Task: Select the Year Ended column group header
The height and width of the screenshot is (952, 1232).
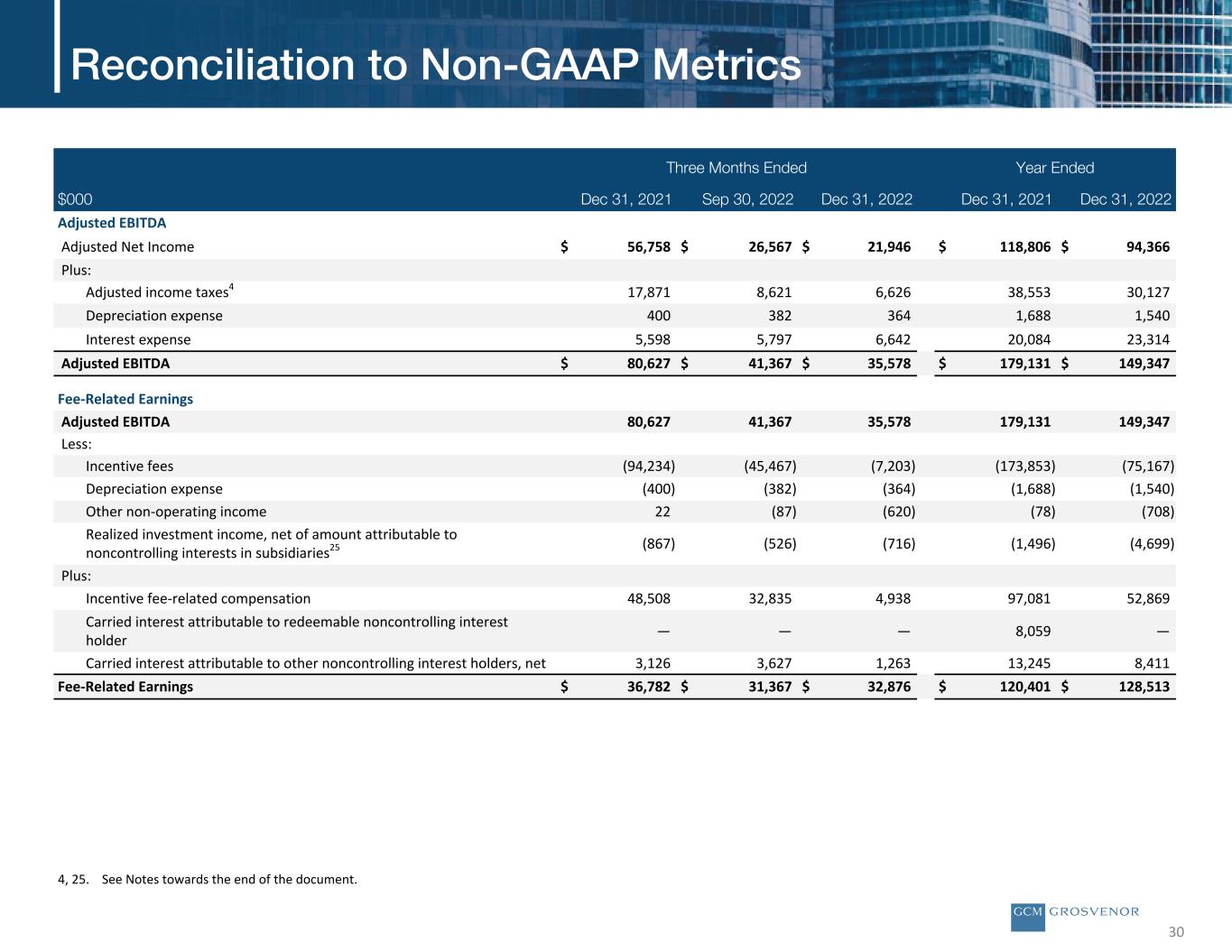Action: tap(1054, 168)
